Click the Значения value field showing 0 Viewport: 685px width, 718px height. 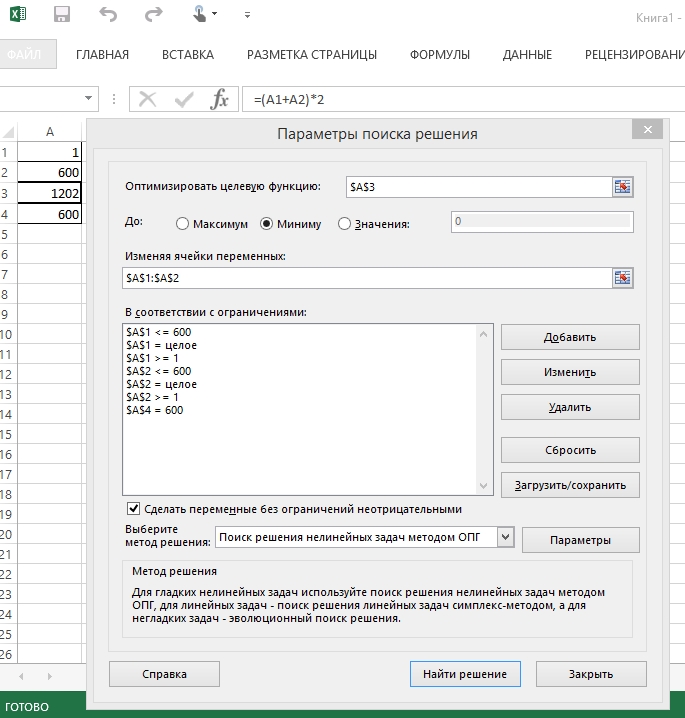(542, 222)
